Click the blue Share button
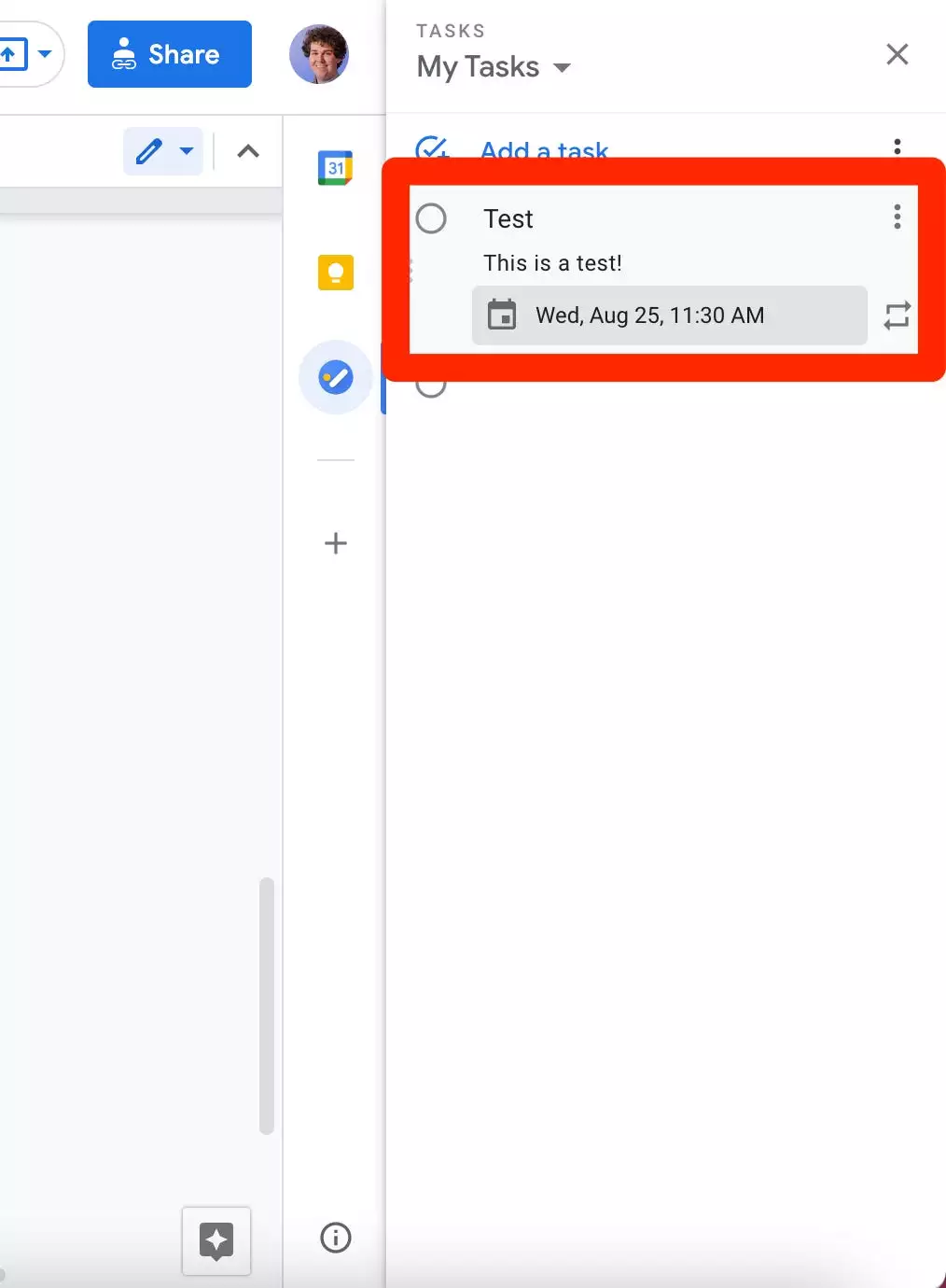 point(170,54)
